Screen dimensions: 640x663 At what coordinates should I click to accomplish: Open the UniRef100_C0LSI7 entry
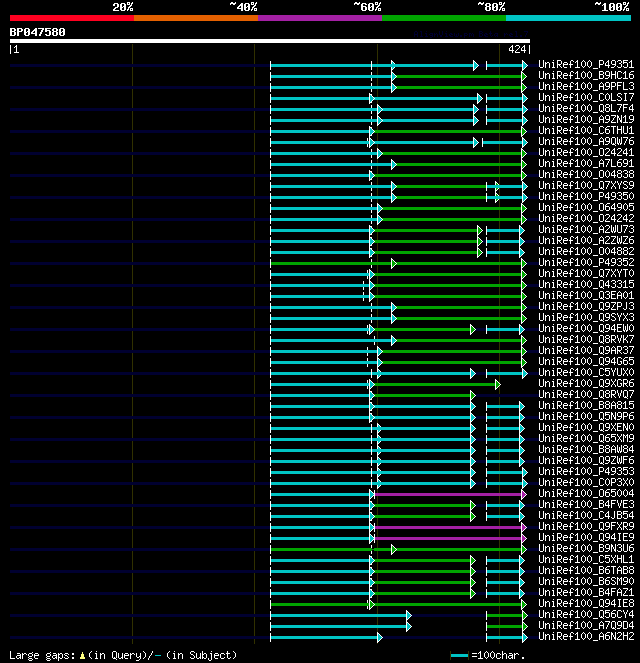(586, 97)
